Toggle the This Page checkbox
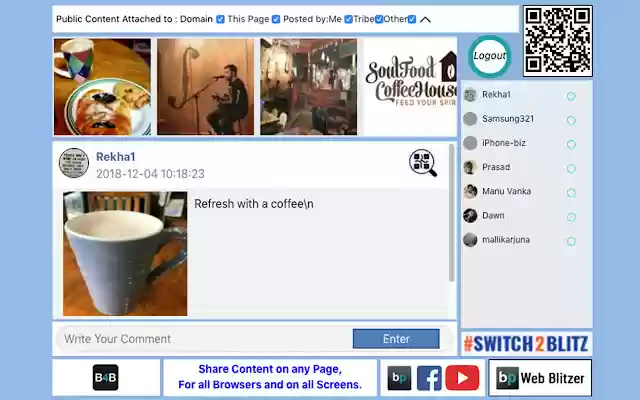The height and width of the screenshot is (400, 640). point(276,19)
